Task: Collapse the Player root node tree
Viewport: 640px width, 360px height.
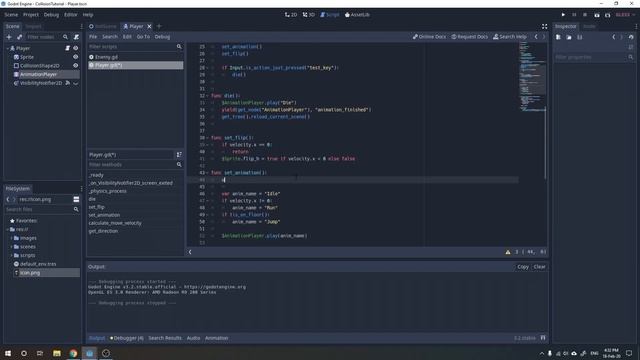Action: point(8,48)
